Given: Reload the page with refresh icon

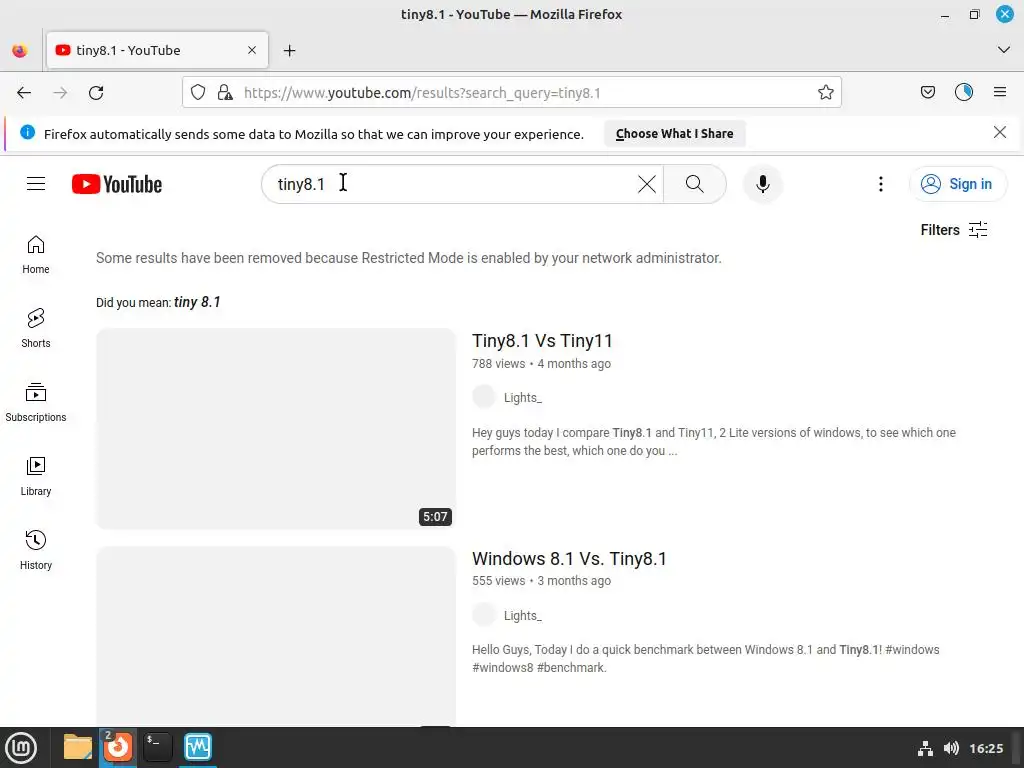Looking at the screenshot, I should [x=96, y=93].
